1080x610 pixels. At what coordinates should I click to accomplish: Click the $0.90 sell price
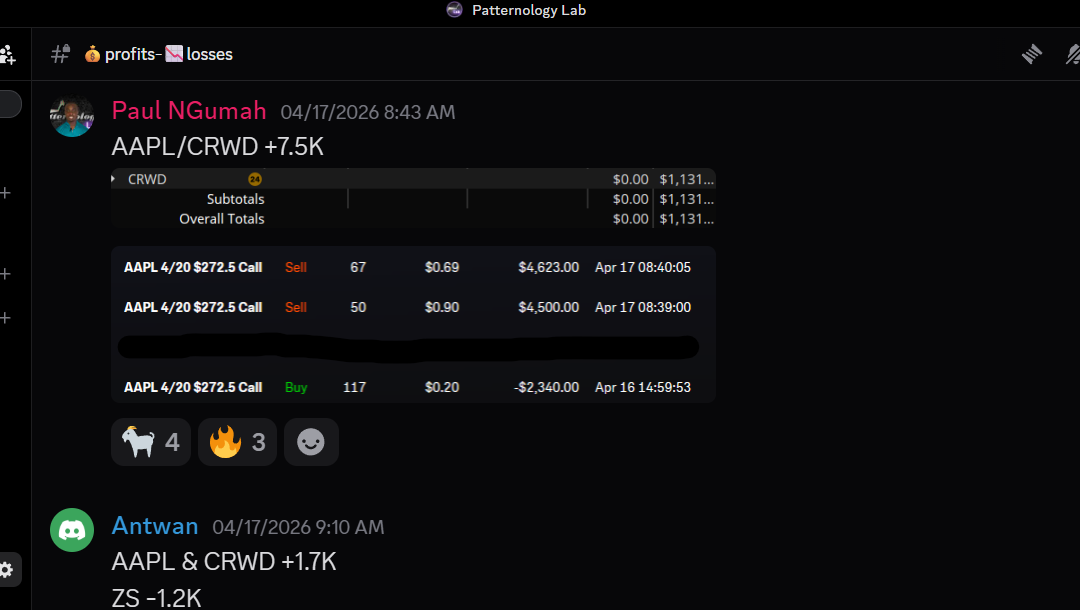coord(442,307)
